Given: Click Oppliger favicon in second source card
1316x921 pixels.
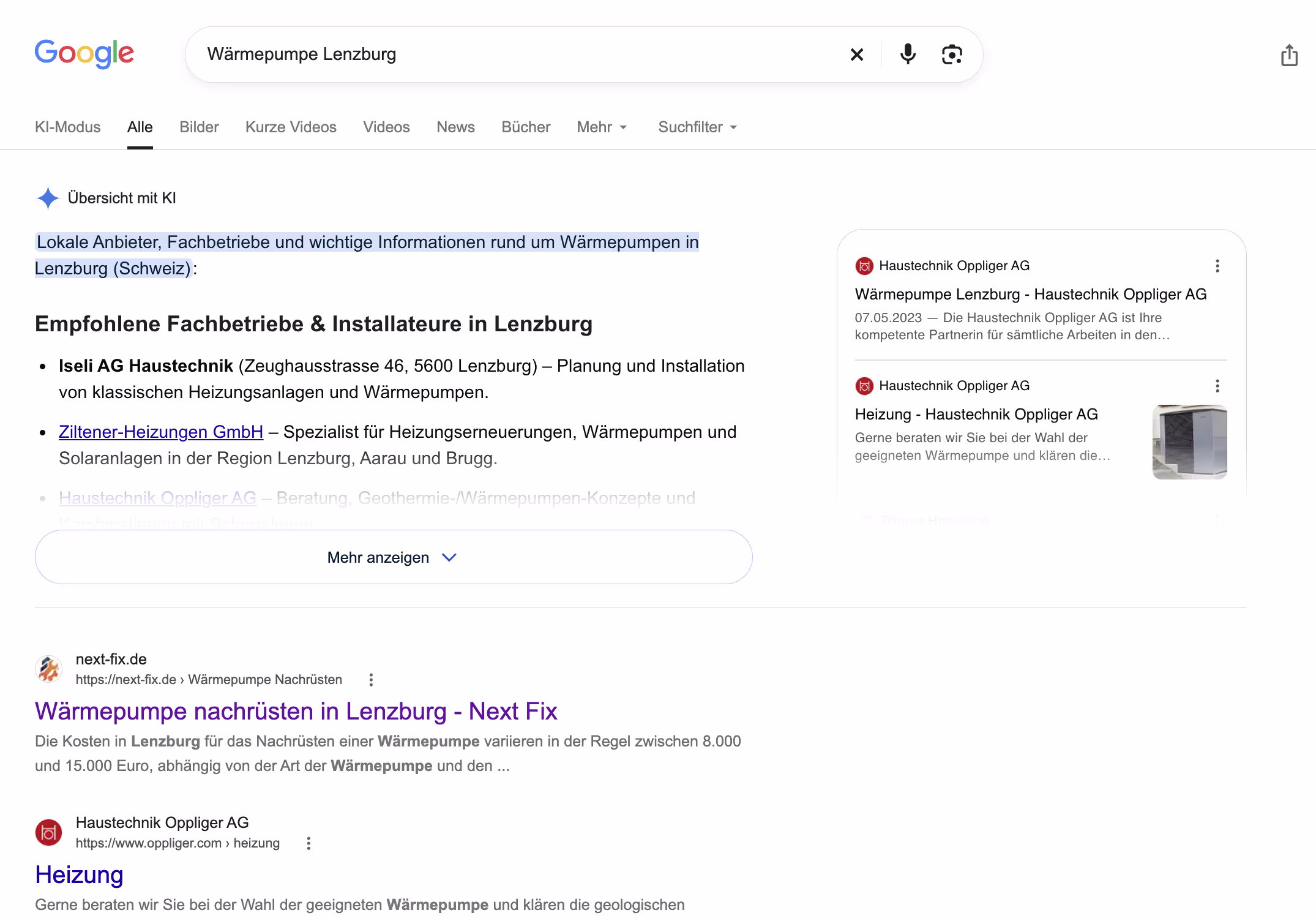Looking at the screenshot, I should 864,386.
